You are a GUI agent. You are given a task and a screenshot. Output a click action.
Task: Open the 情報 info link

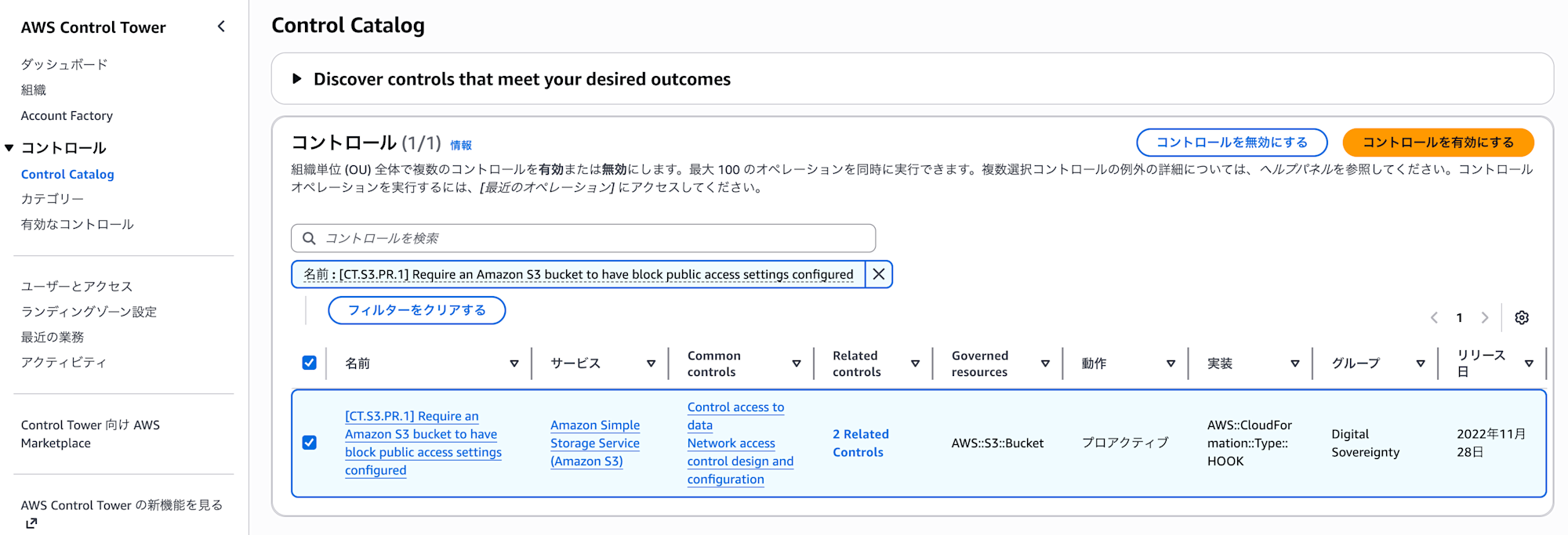pyautogui.click(x=461, y=145)
